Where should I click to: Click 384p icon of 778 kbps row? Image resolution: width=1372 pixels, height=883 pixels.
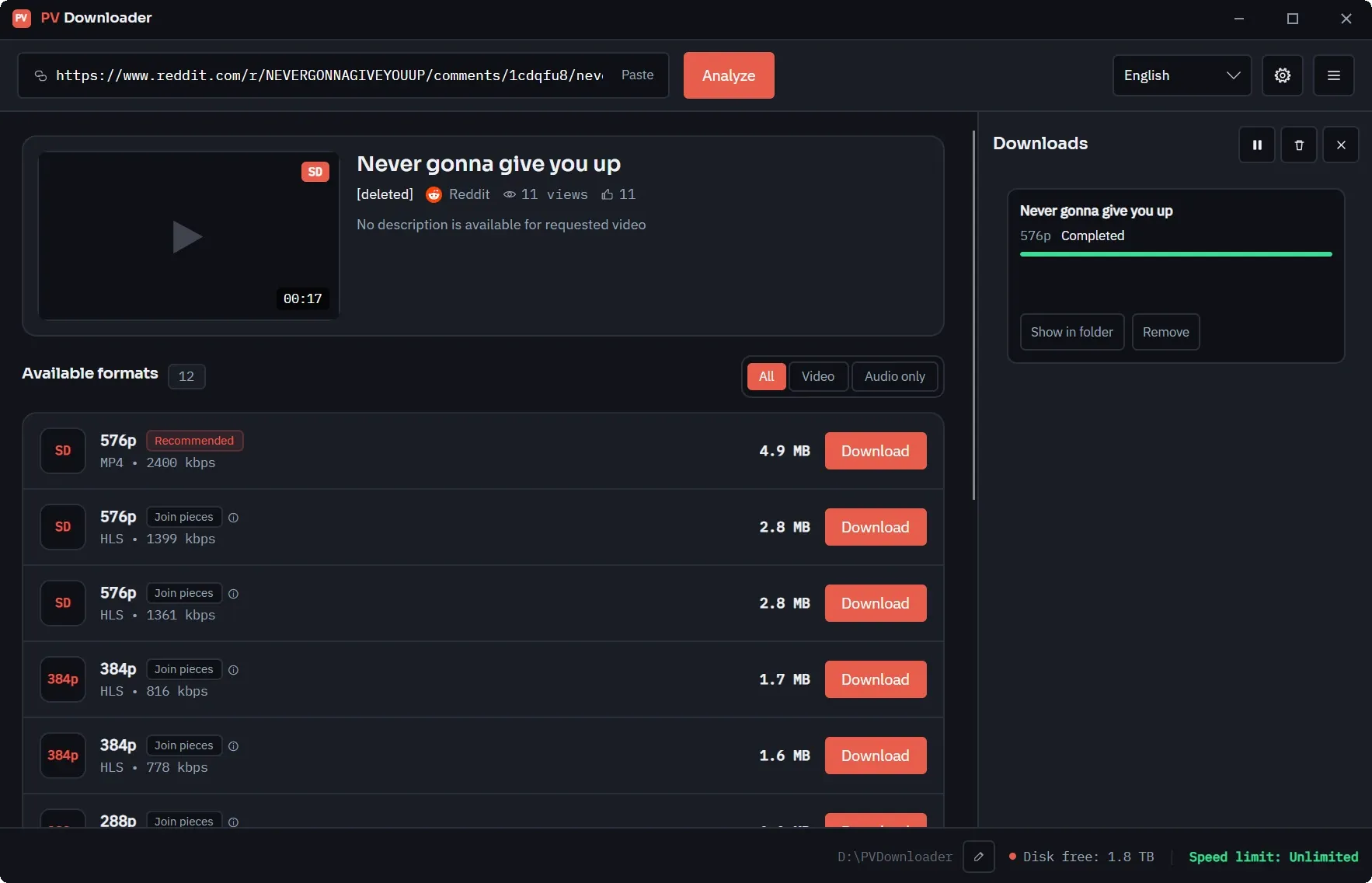(63, 756)
